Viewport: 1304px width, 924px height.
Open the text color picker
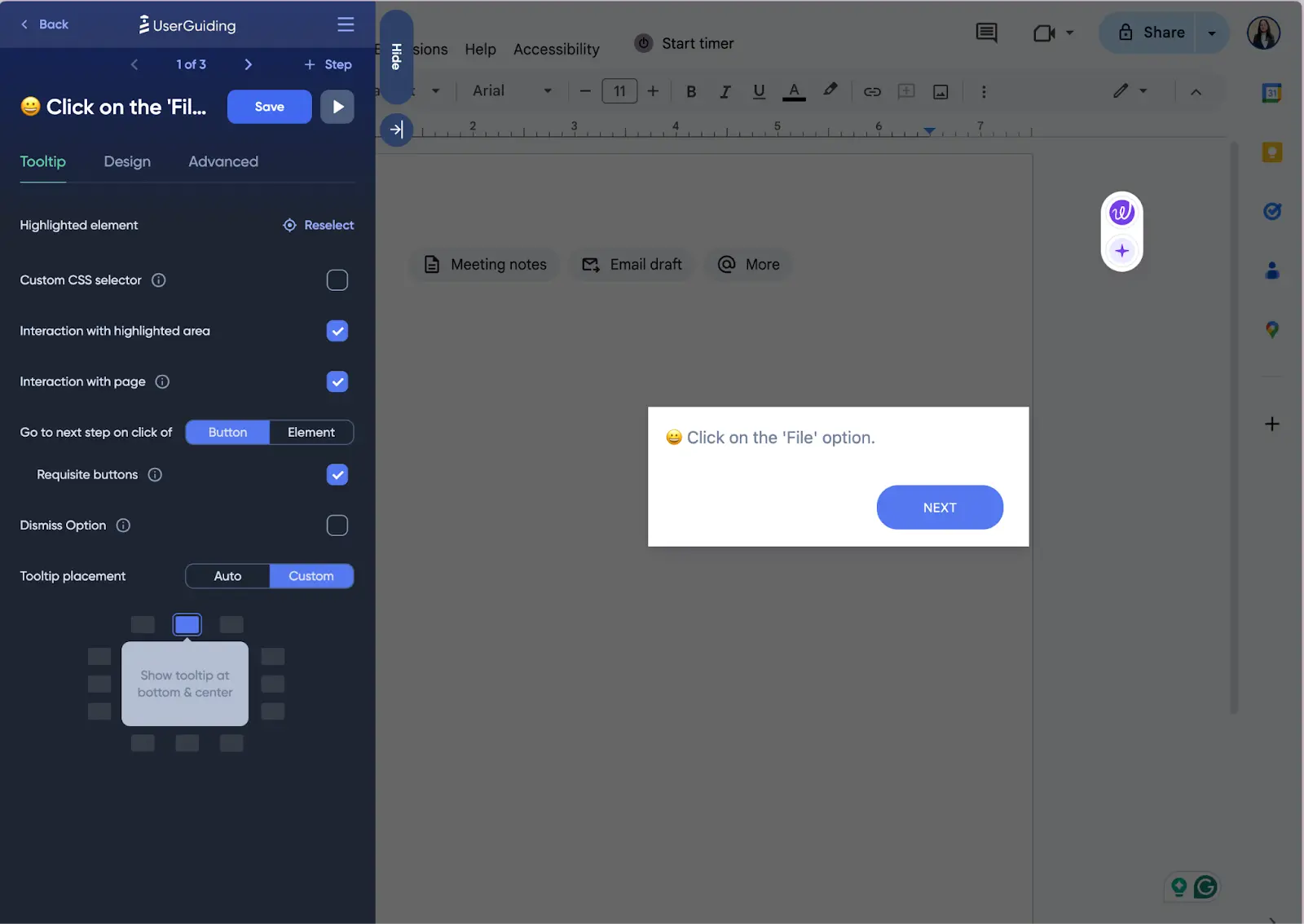794,91
